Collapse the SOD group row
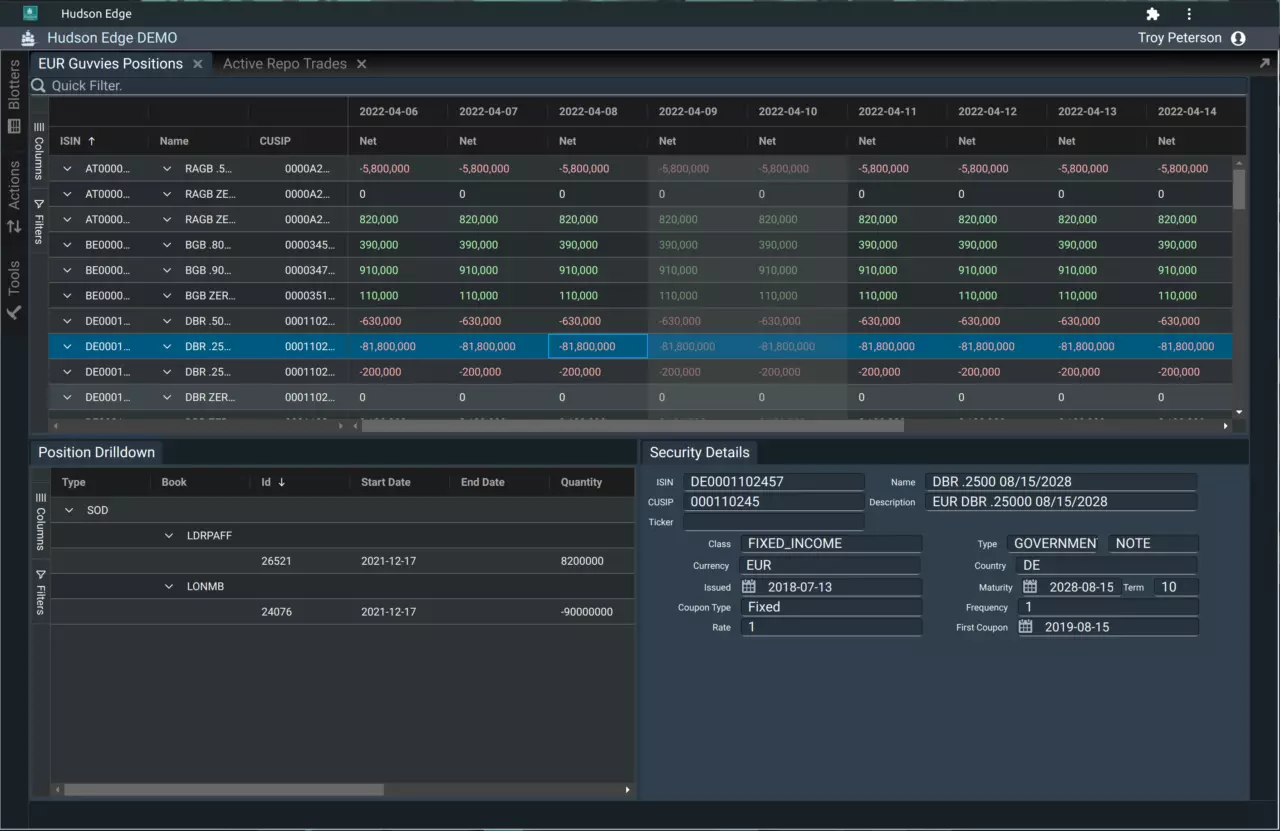Screen dimensions: 1280x831 [69, 510]
